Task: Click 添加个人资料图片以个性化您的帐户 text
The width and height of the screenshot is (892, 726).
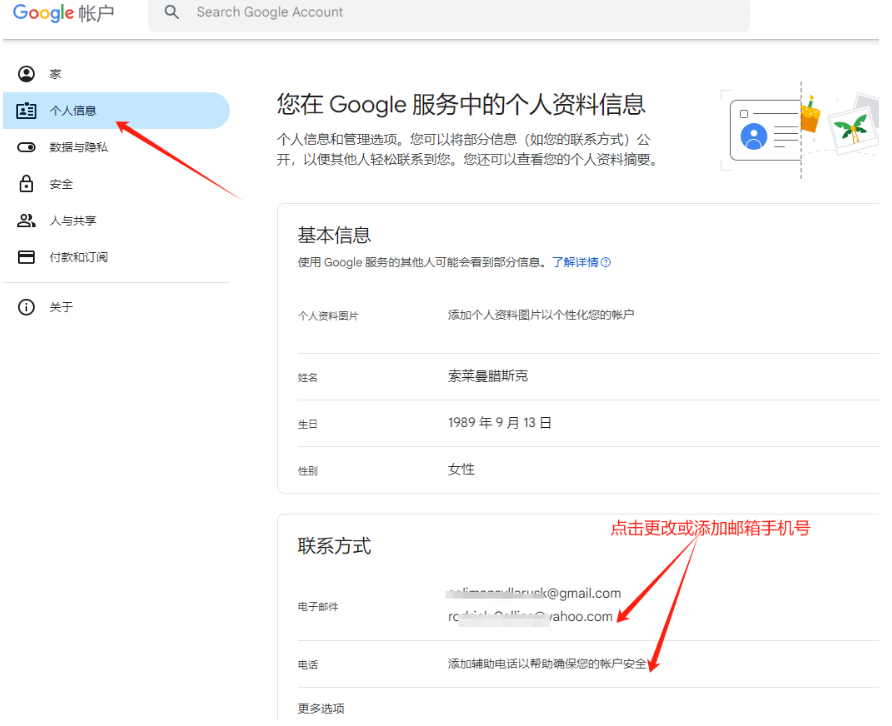Action: tap(541, 315)
